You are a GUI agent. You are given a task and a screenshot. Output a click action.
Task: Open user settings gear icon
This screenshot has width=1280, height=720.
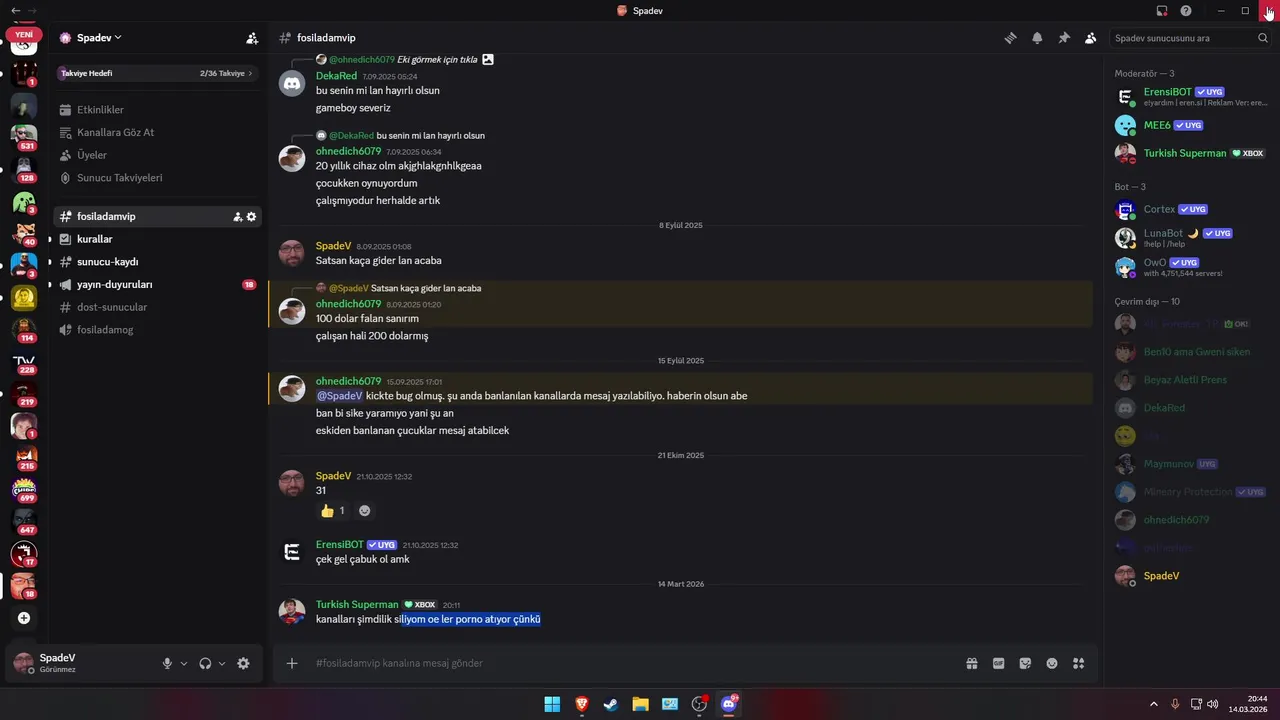click(243, 663)
